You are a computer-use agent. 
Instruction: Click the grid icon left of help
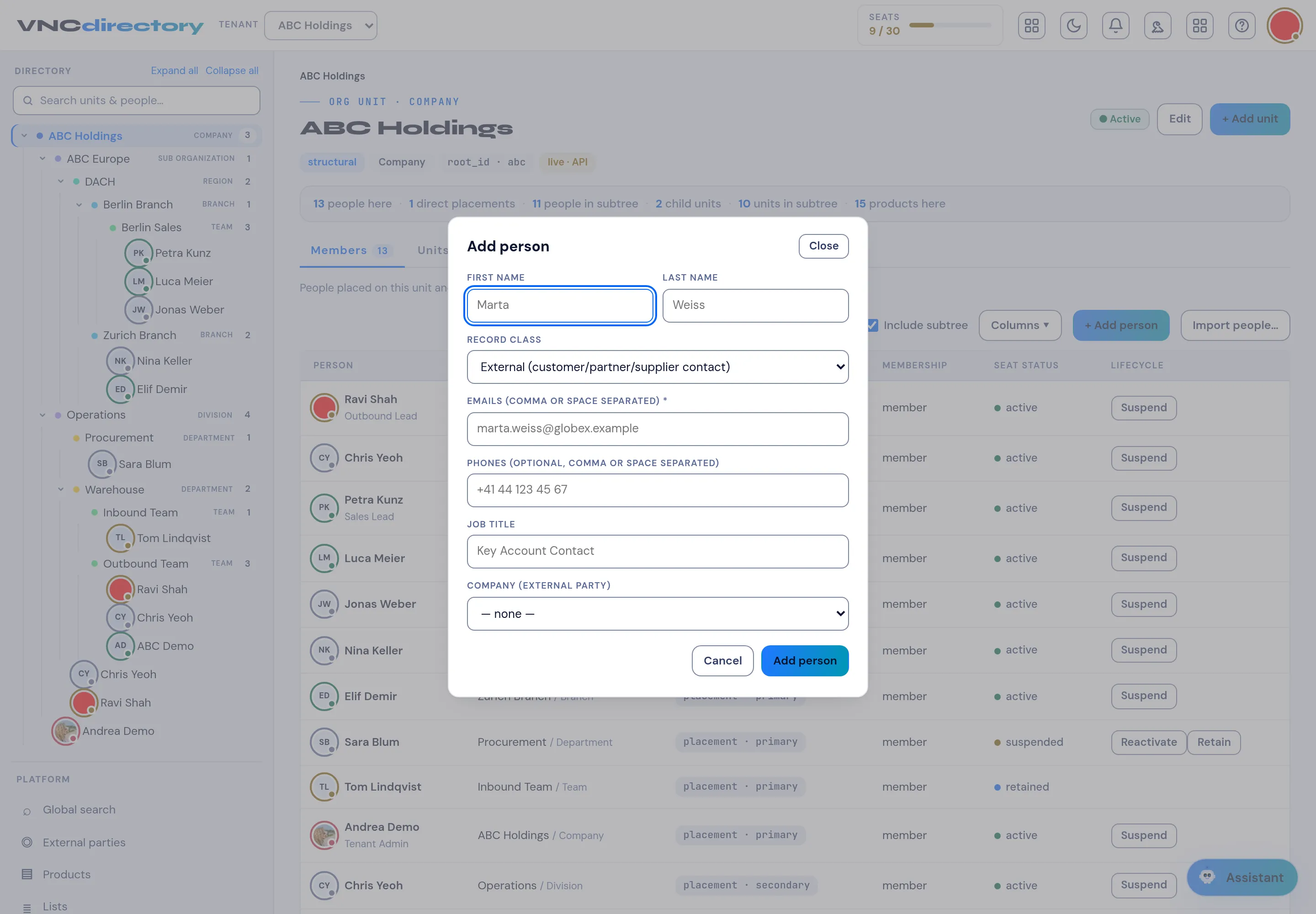pyautogui.click(x=1199, y=26)
